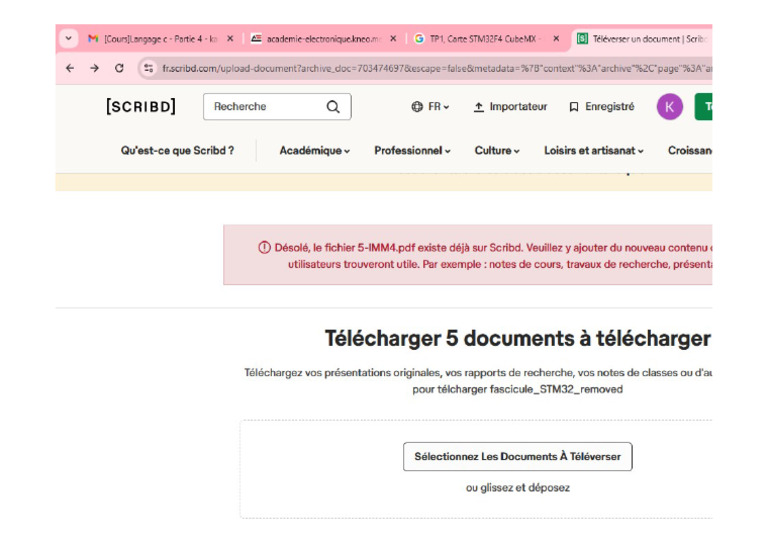The height and width of the screenshot is (543, 768).
Task: Expand the Loisirs et artisanat menu
Action: 594,151
